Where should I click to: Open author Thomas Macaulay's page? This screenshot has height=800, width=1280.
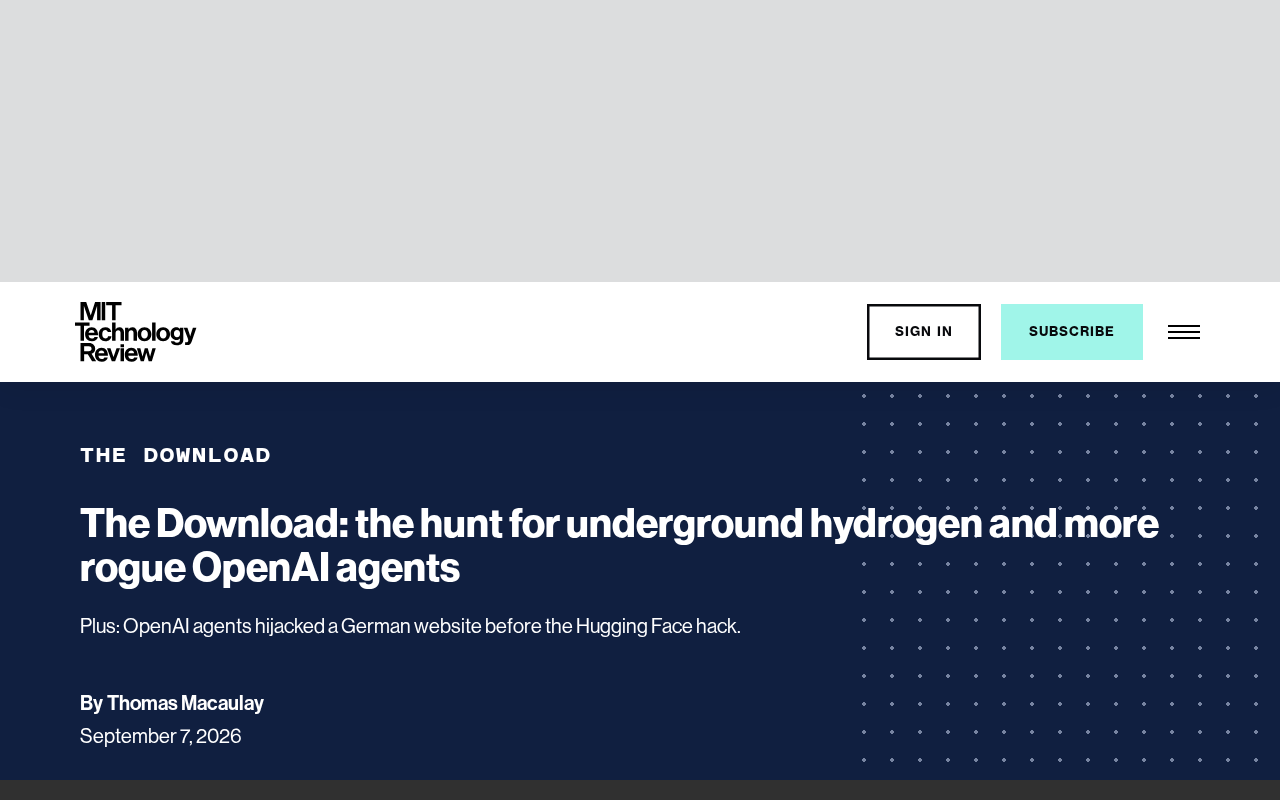(185, 703)
